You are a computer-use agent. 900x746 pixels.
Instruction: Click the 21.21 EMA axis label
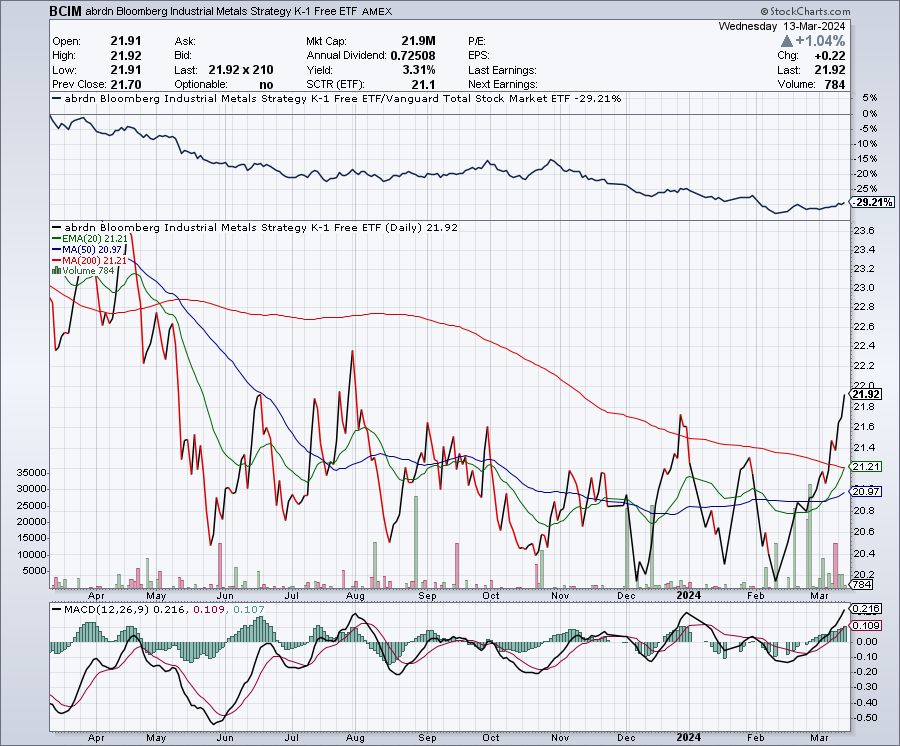(x=866, y=467)
